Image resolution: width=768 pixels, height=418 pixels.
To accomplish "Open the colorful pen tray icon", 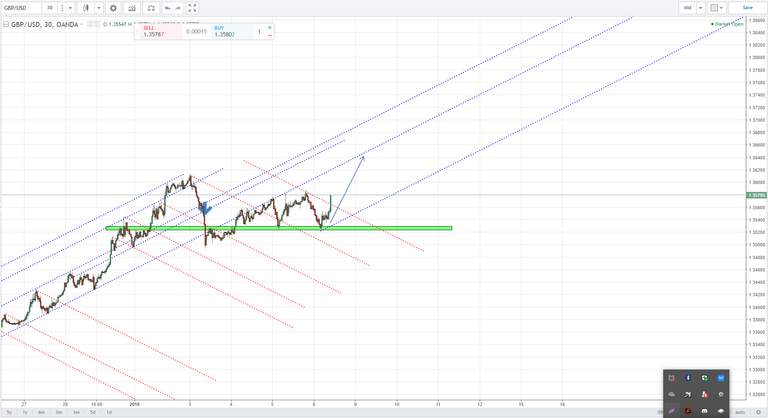I will 688,394.
